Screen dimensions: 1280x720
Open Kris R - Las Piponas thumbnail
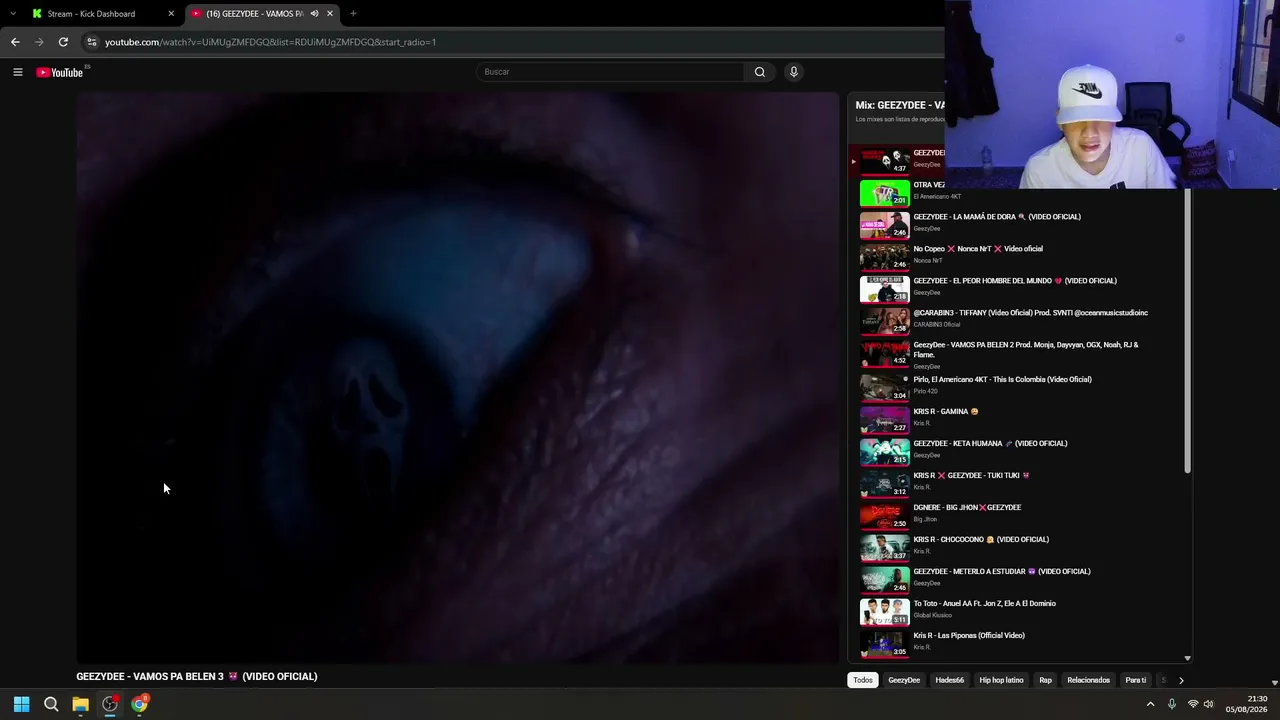click(885, 643)
